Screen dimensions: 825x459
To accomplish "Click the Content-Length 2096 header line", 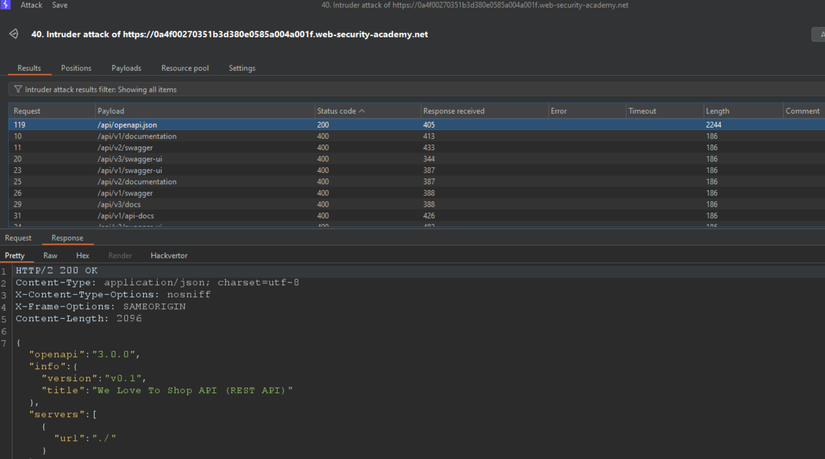I will [x=78, y=319].
